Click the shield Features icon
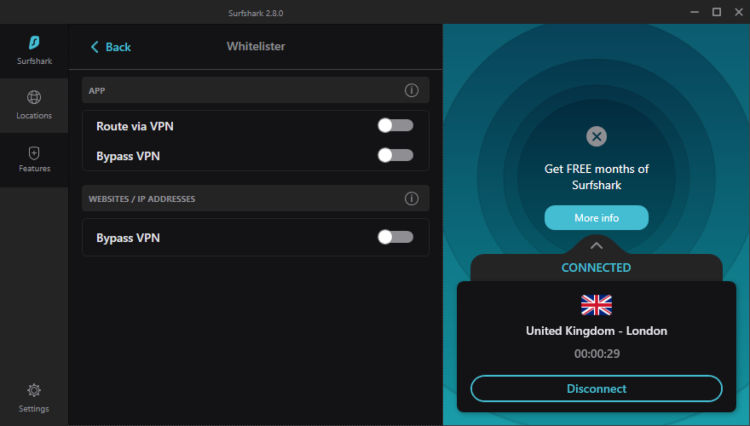750x426 pixels. click(34, 153)
